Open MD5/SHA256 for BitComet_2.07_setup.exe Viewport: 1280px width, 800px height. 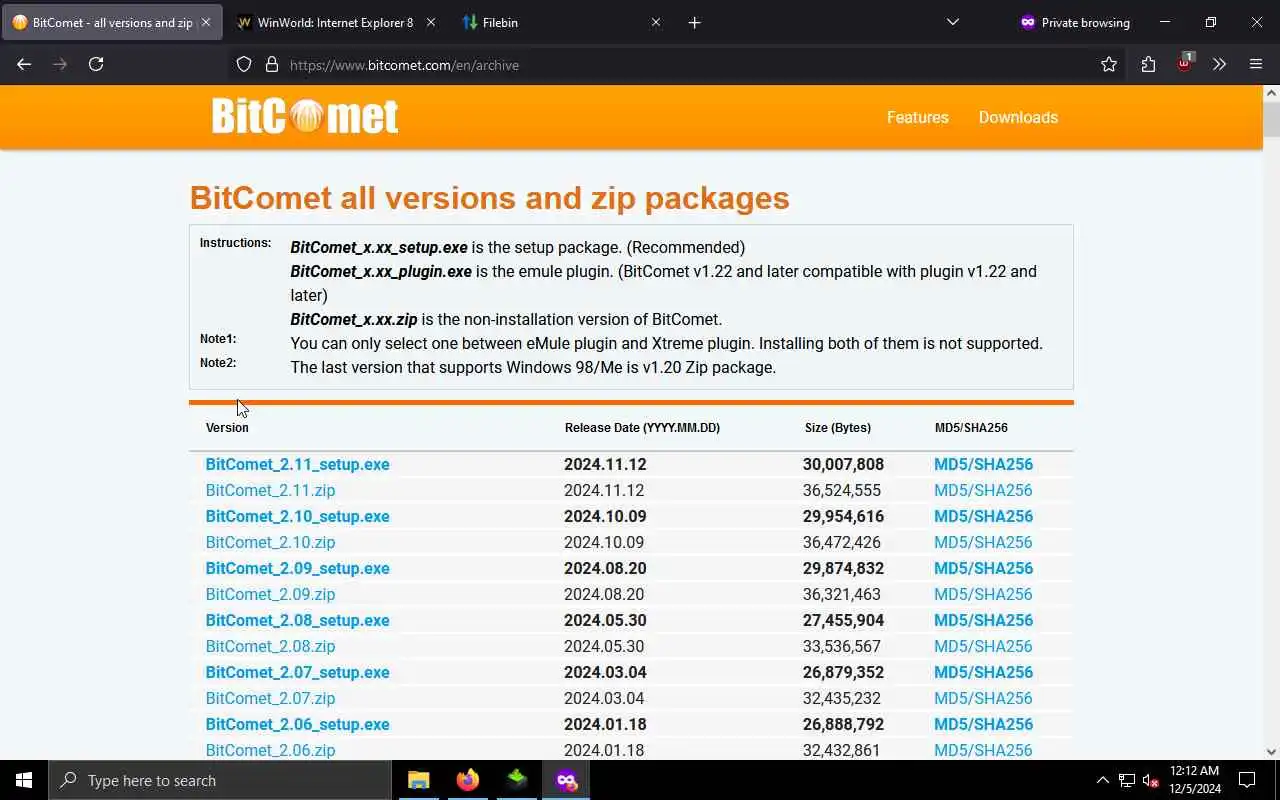(983, 672)
